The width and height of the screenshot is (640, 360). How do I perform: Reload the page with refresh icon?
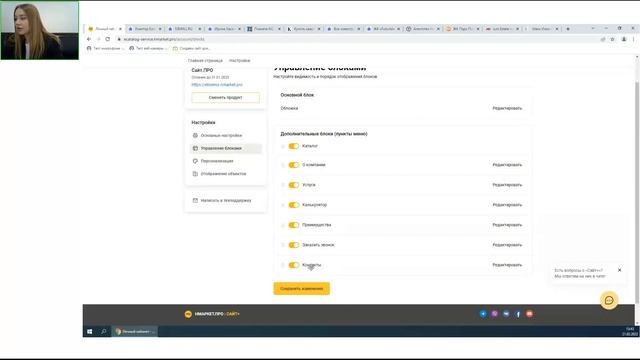click(108, 39)
